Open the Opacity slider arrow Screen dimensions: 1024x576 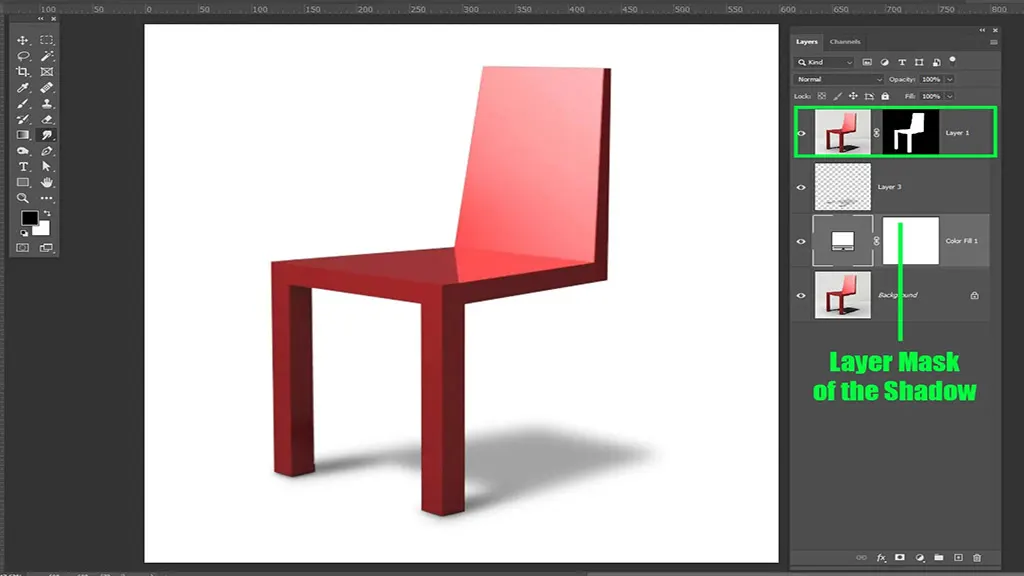tap(950, 80)
